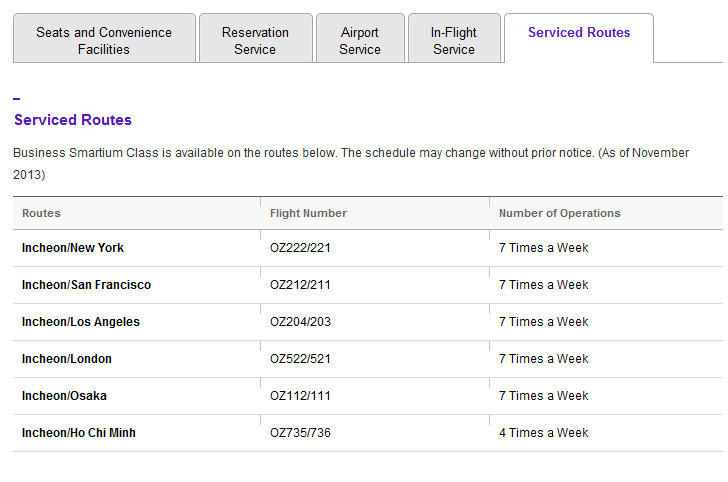Click the Incheon/London route entry
Viewport: 728px width, 482px height.
click(x=67, y=359)
